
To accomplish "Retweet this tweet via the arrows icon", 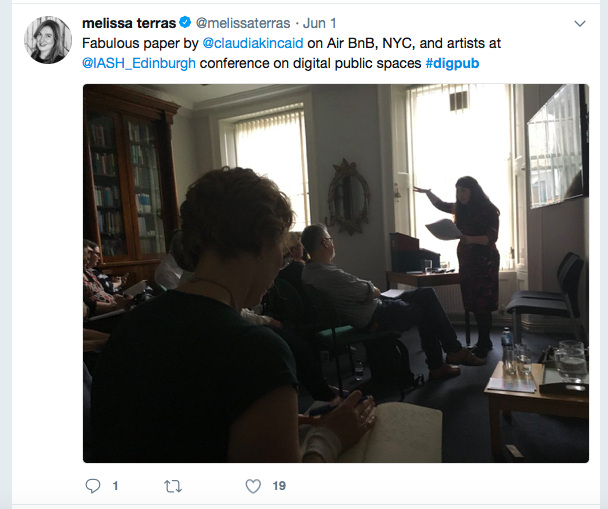I will tap(173, 486).
